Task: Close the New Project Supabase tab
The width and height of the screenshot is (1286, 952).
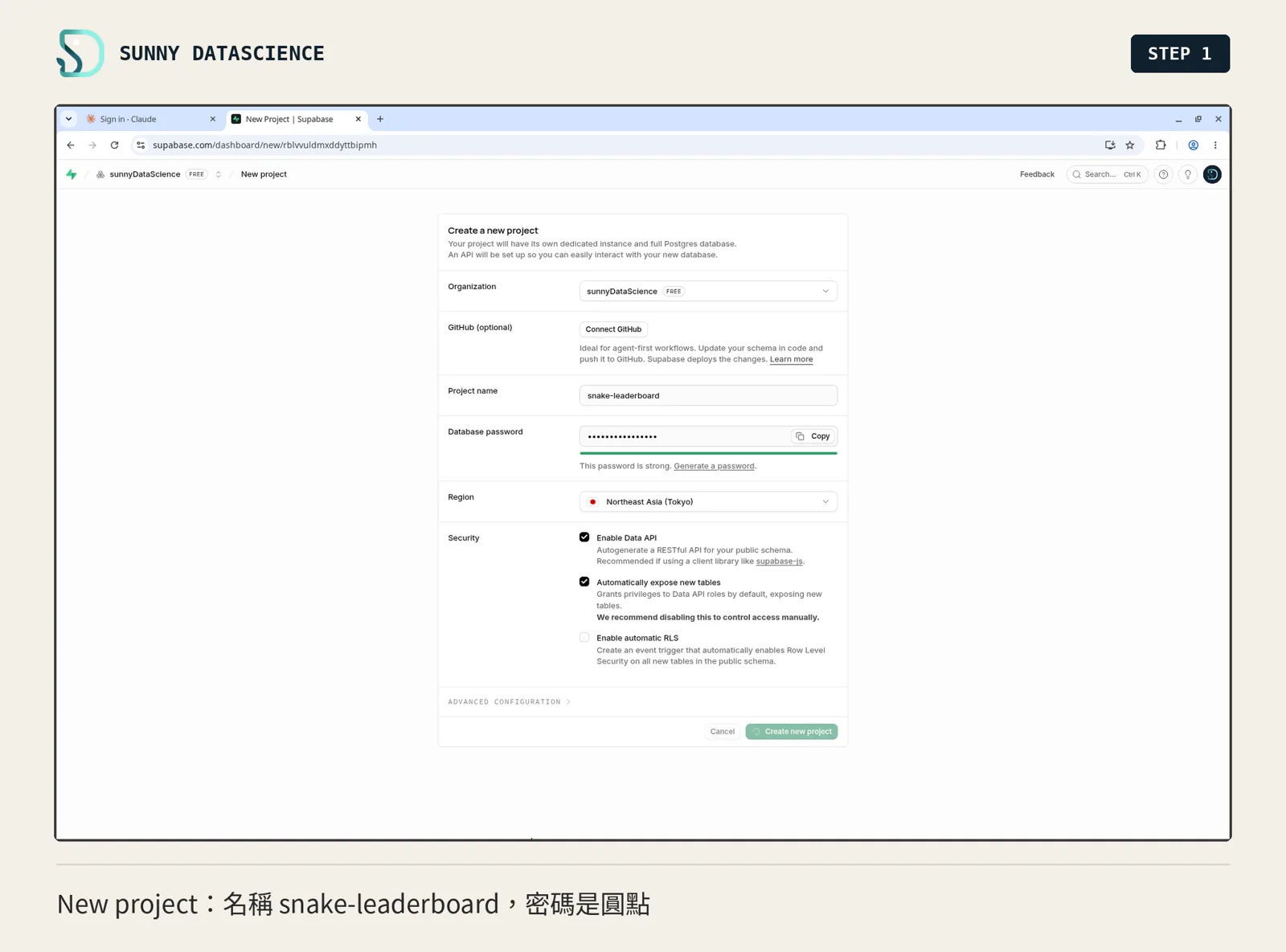Action: point(358,119)
